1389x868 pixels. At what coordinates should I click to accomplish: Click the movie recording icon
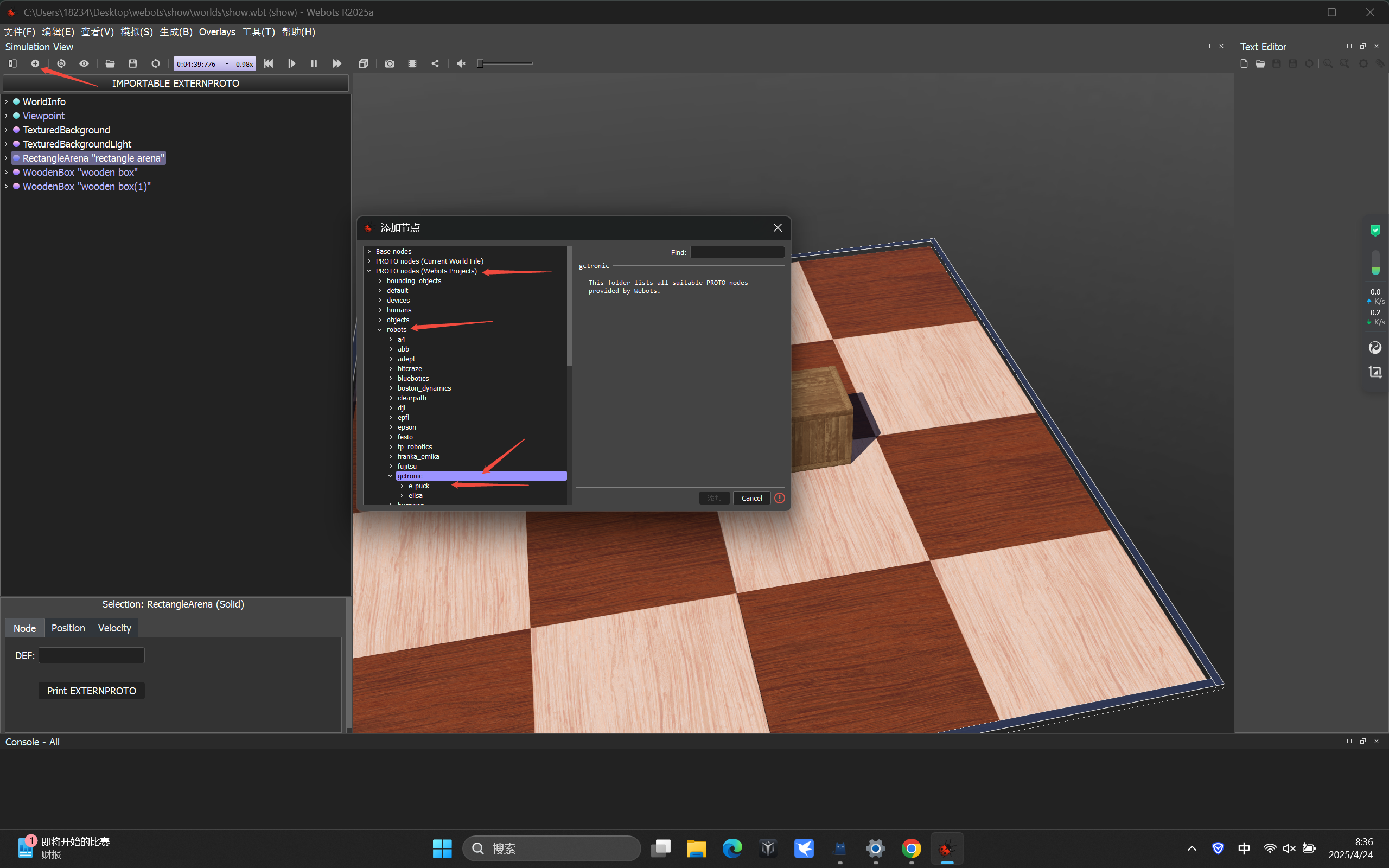pos(412,63)
